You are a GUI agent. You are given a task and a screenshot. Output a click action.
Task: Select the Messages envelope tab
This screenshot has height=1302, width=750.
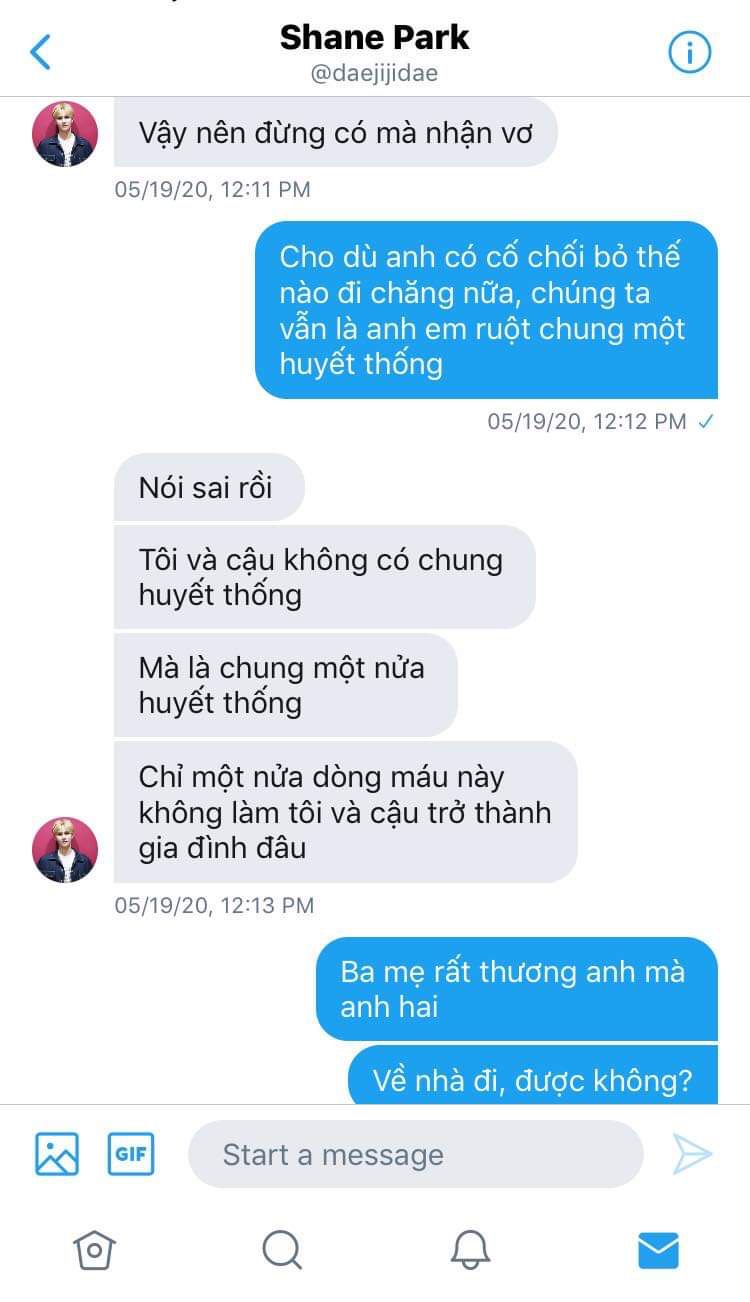(658, 1250)
